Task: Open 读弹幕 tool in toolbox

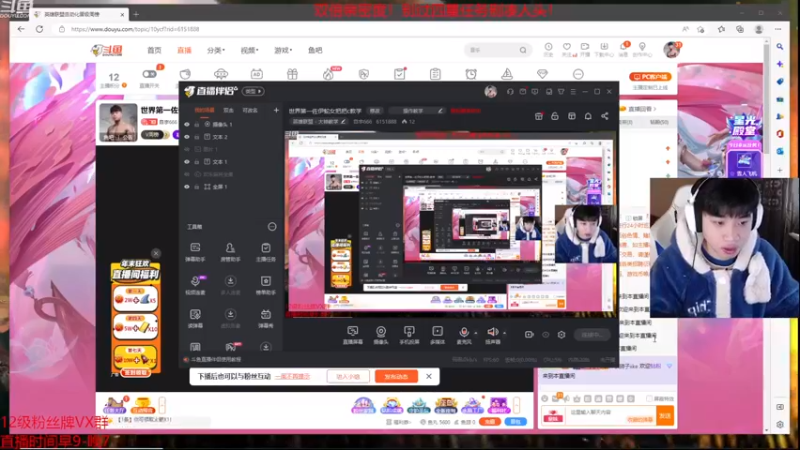Action: pos(195,318)
